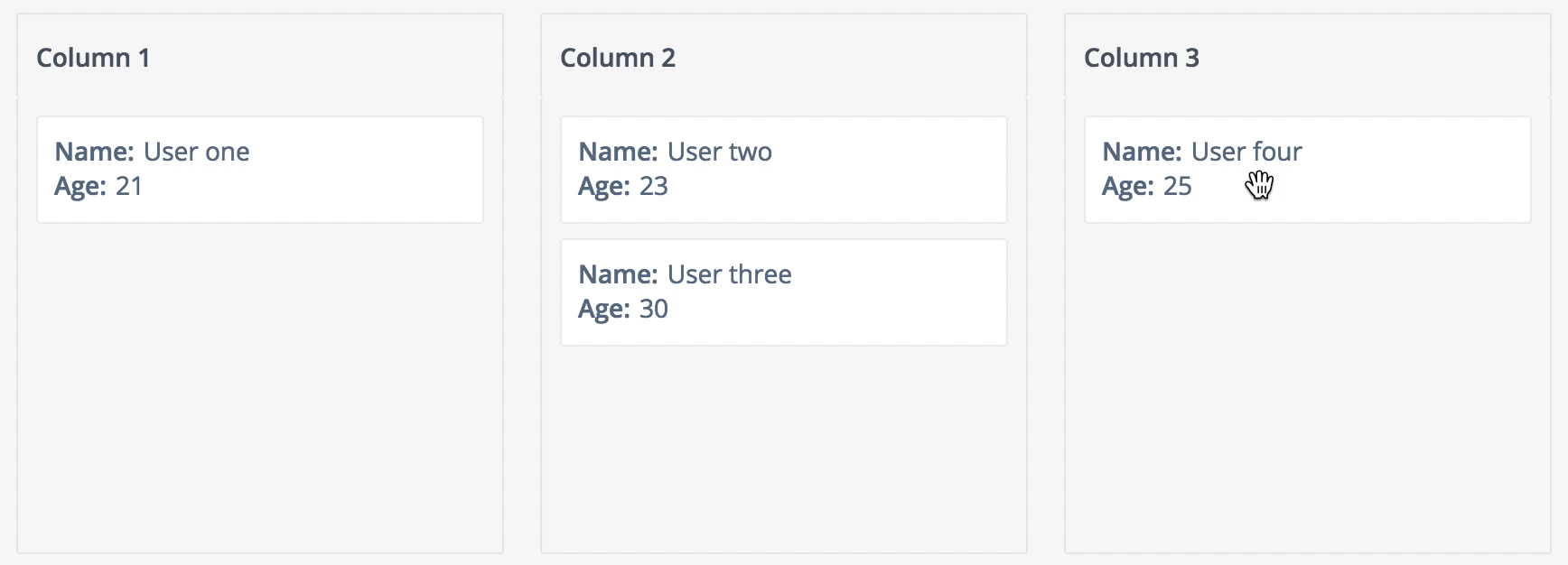
Task: Select the User four card
Action: (1307, 169)
